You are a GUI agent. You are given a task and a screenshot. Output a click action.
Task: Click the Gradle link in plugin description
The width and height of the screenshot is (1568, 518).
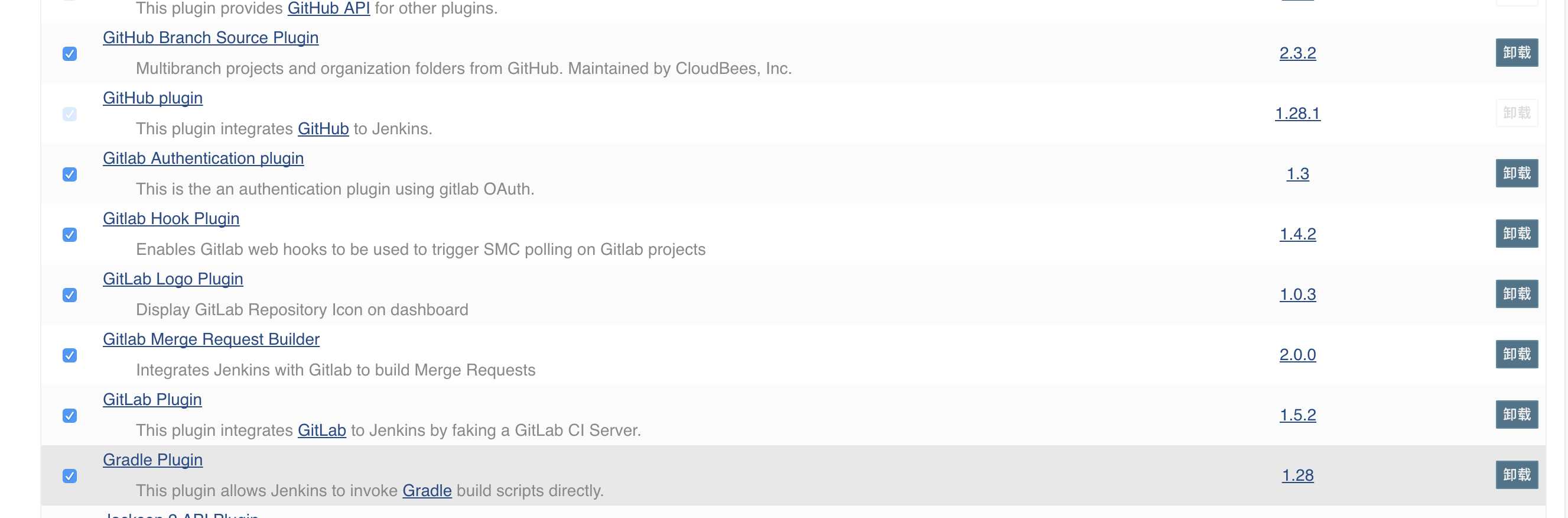coord(427,491)
